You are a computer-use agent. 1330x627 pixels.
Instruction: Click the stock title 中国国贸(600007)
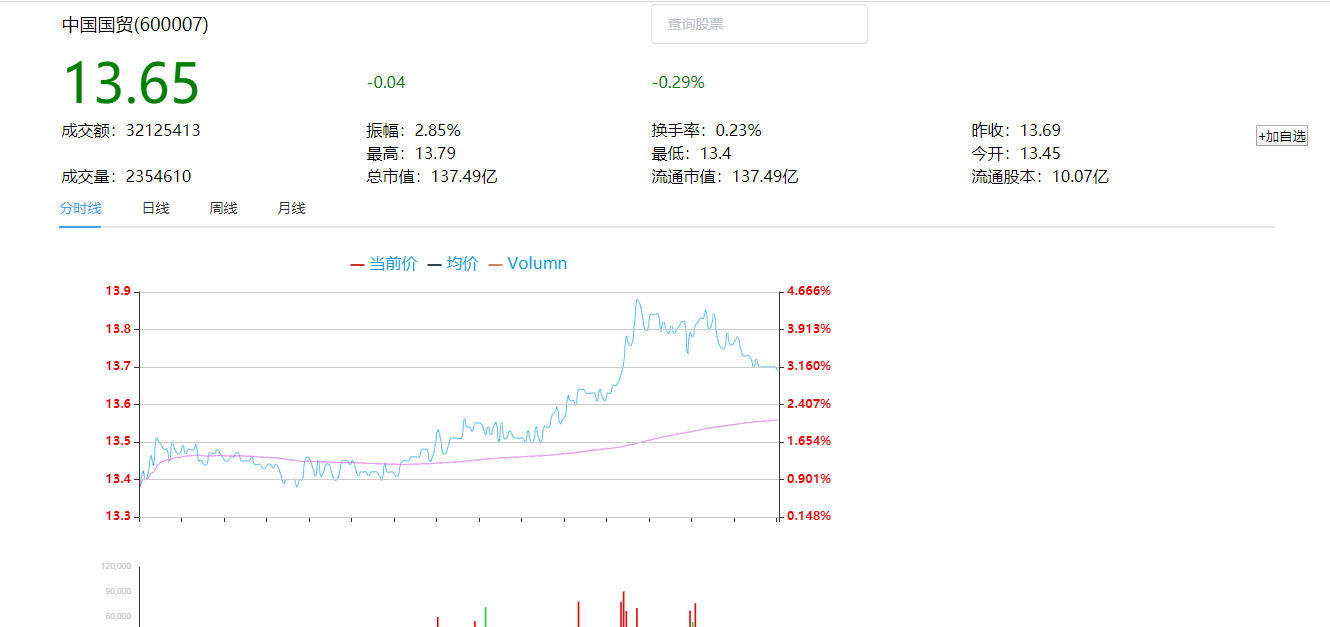click(x=135, y=25)
